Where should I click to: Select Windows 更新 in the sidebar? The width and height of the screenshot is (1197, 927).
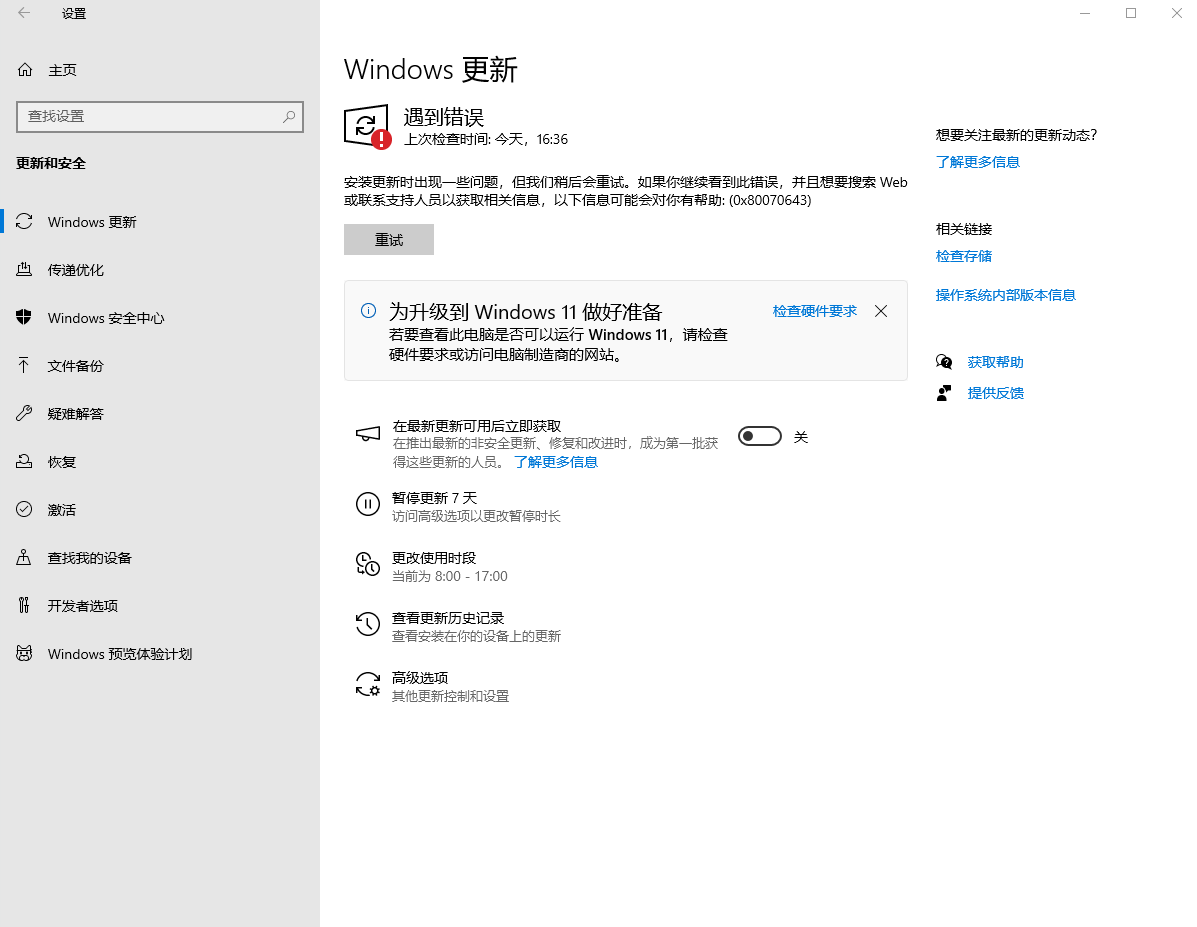click(160, 221)
